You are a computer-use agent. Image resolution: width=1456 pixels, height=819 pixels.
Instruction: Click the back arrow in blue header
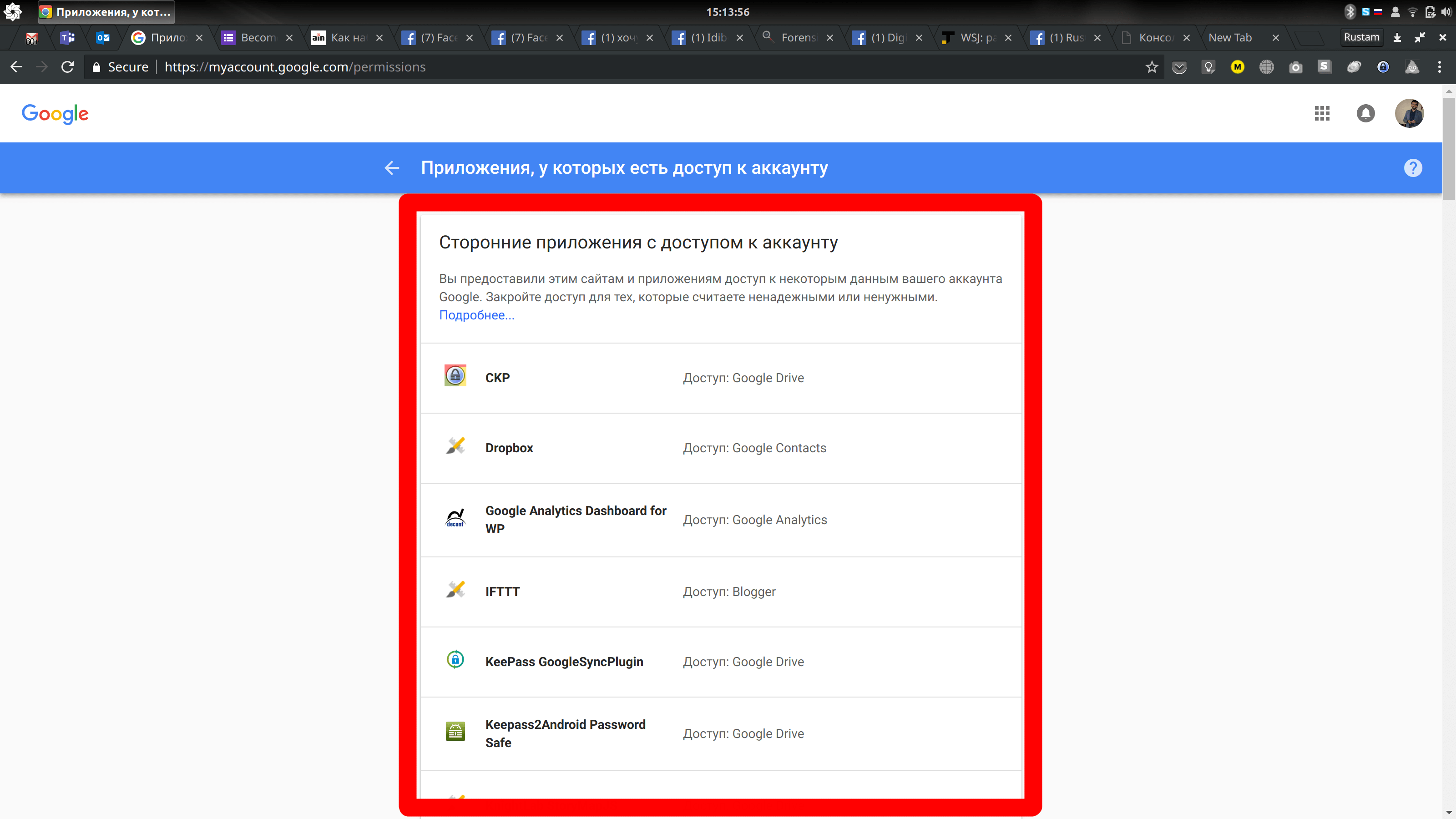tap(392, 168)
